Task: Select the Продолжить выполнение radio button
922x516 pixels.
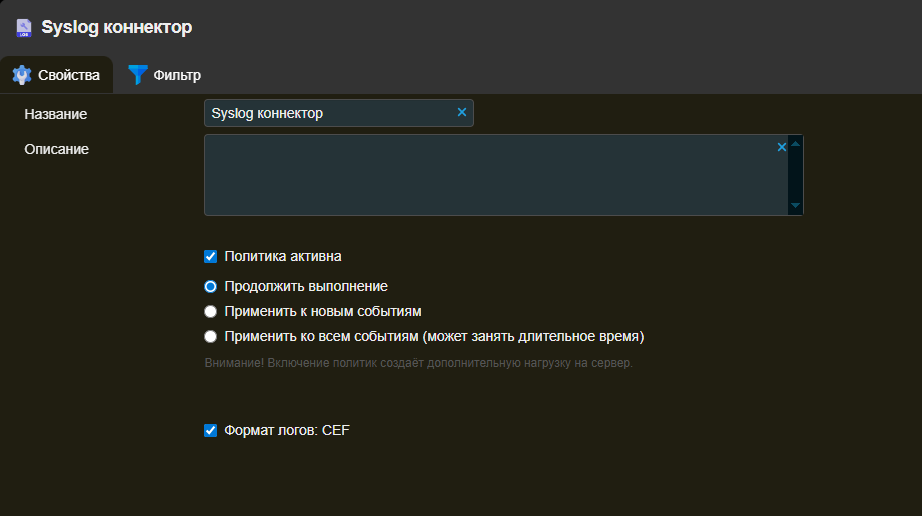Action: tap(211, 286)
